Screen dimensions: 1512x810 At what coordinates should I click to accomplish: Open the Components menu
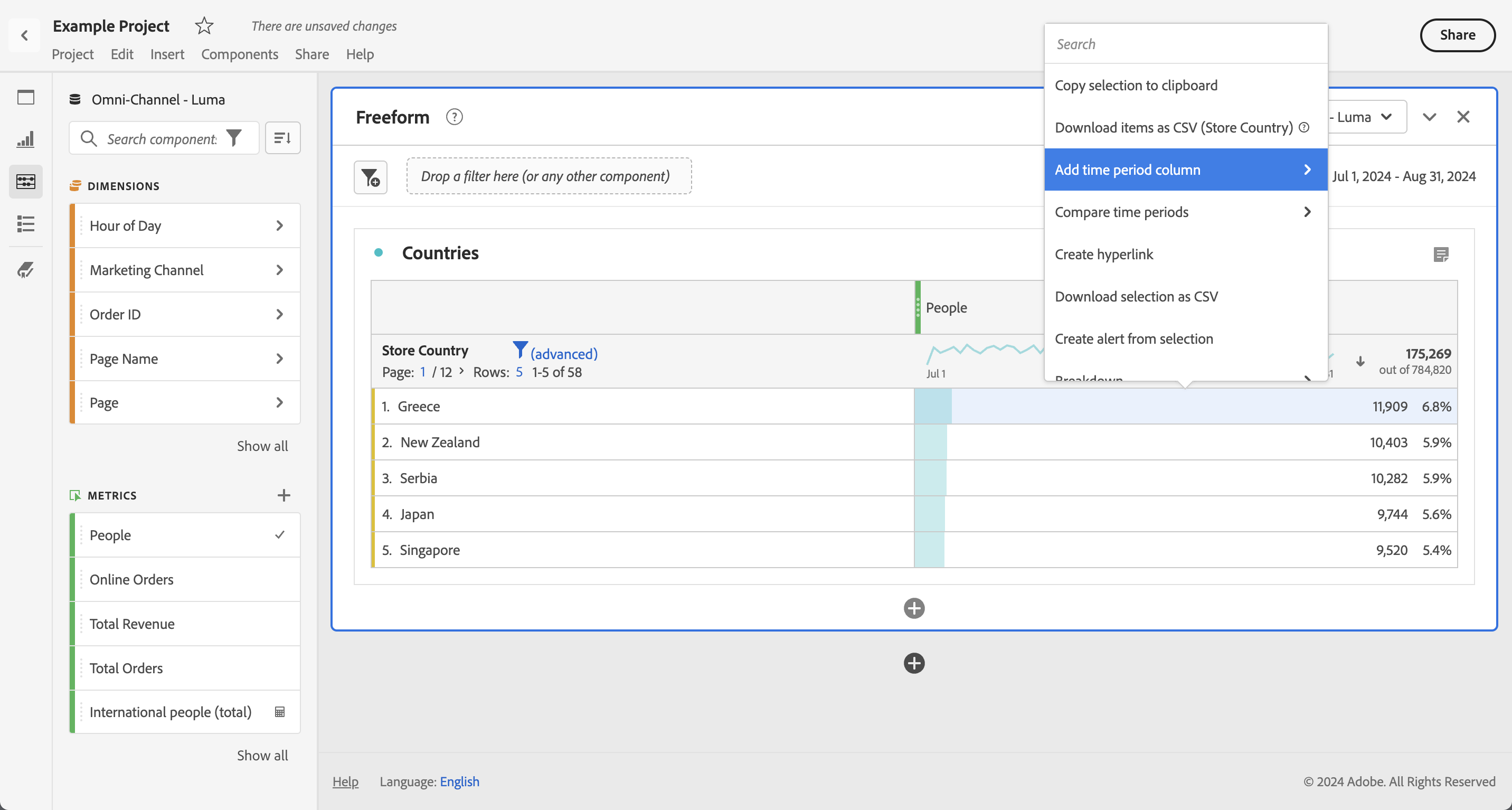(x=240, y=54)
